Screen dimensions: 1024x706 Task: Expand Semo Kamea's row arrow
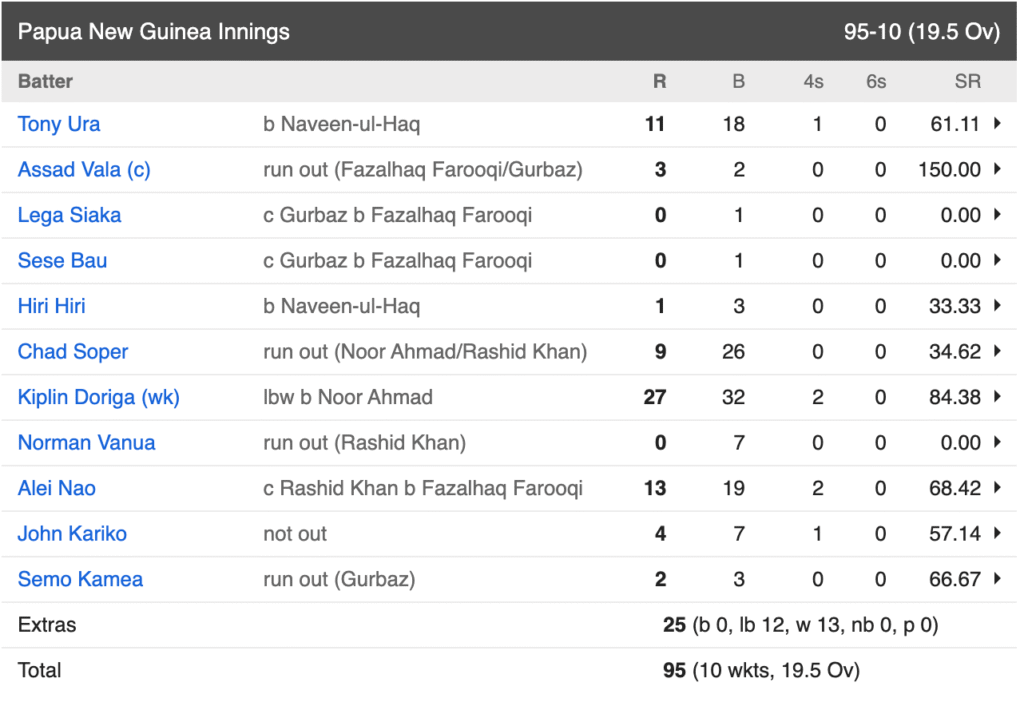click(997, 578)
